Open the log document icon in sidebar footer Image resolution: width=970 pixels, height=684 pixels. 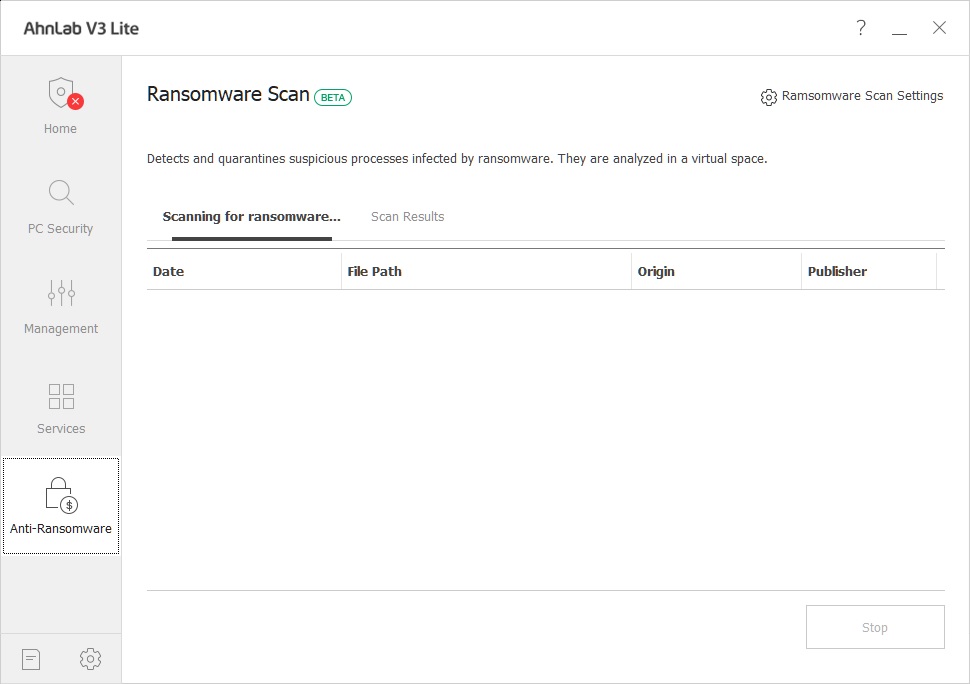pyautogui.click(x=31, y=659)
